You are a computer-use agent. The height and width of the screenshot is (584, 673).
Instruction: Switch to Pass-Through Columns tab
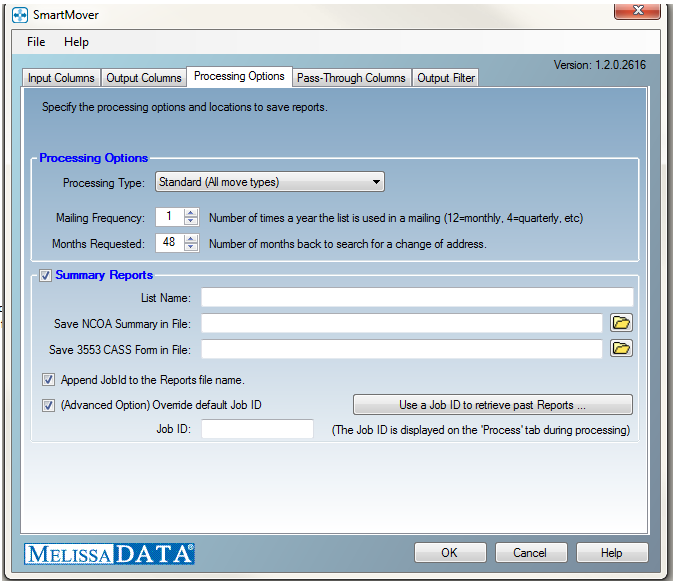351,78
